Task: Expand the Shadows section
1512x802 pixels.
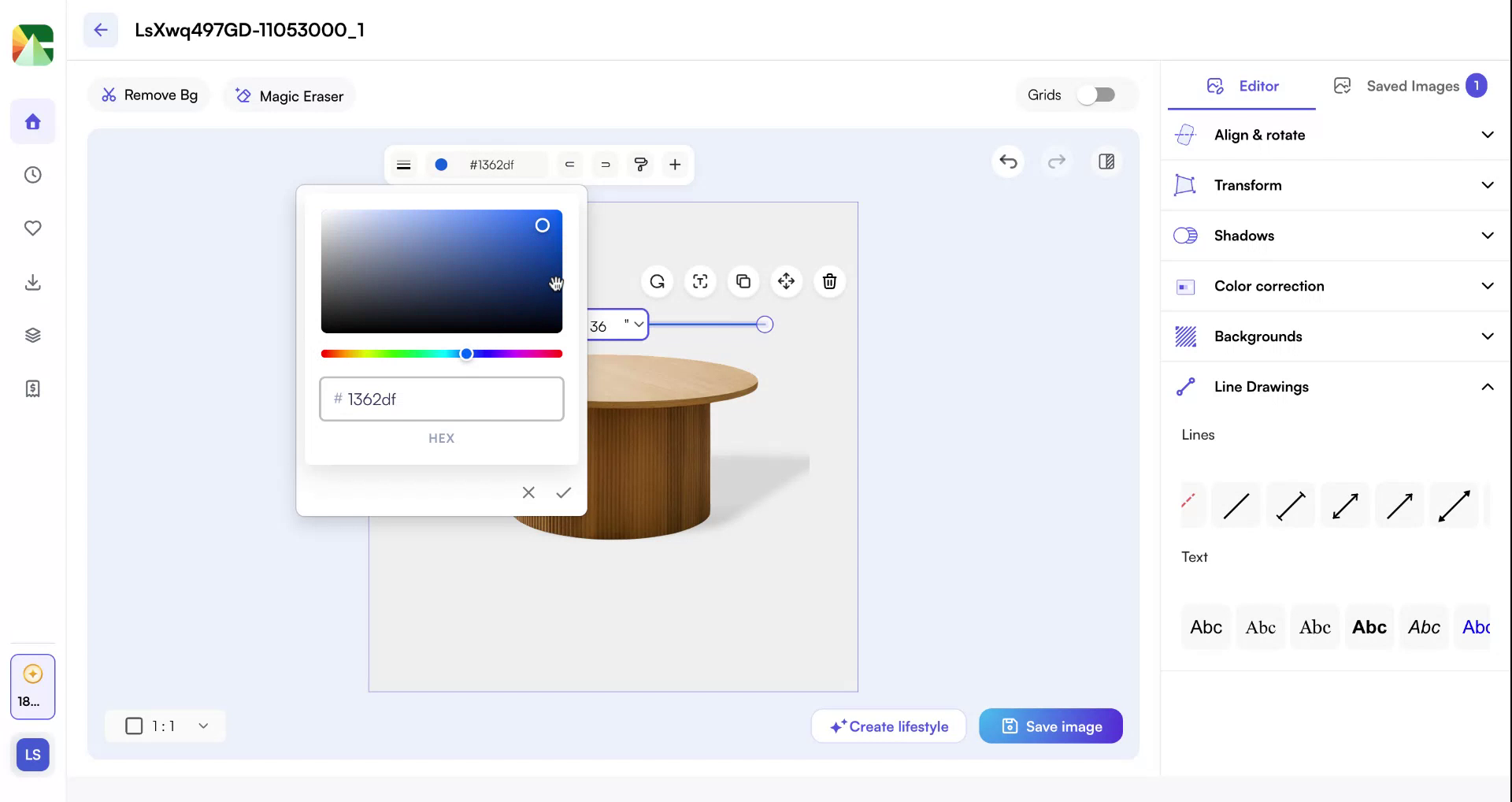Action: [x=1333, y=235]
